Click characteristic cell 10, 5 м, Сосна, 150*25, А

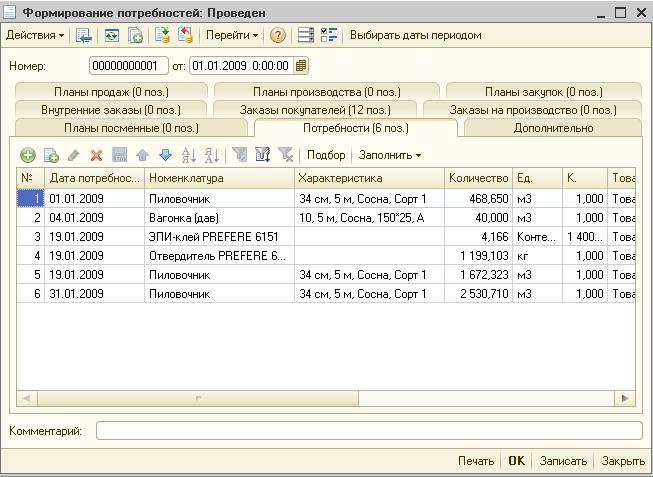[369, 218]
